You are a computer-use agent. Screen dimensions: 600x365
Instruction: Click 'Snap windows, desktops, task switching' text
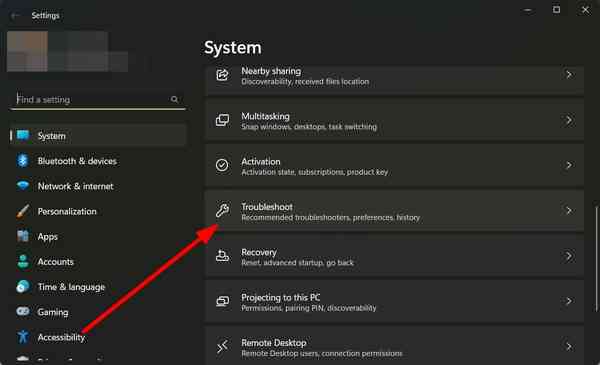pos(309,127)
